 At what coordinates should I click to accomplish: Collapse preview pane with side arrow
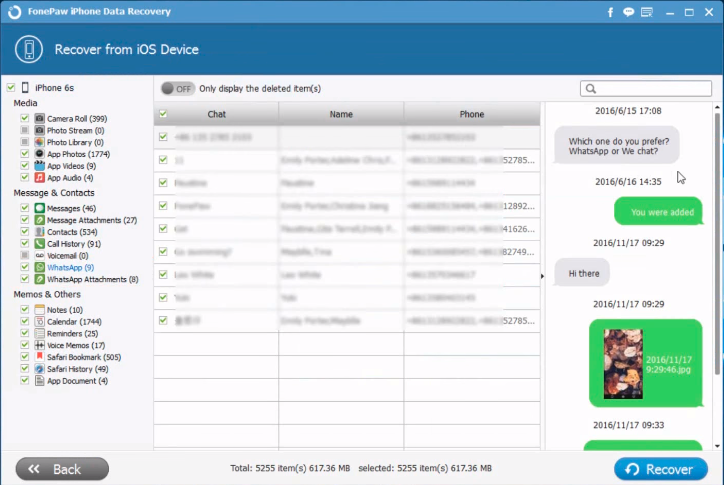[542, 276]
